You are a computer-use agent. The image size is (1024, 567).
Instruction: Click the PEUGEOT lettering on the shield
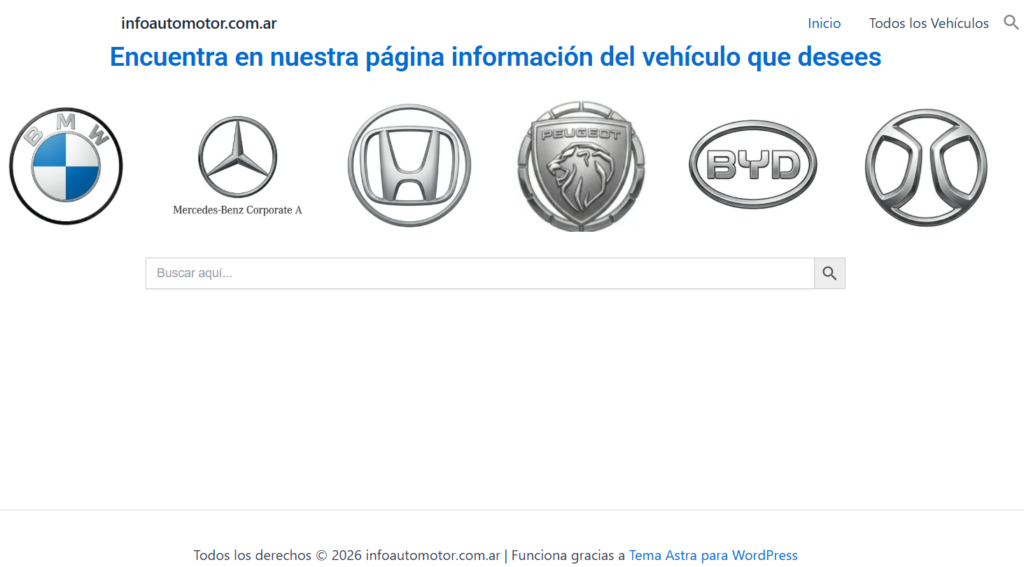581,134
